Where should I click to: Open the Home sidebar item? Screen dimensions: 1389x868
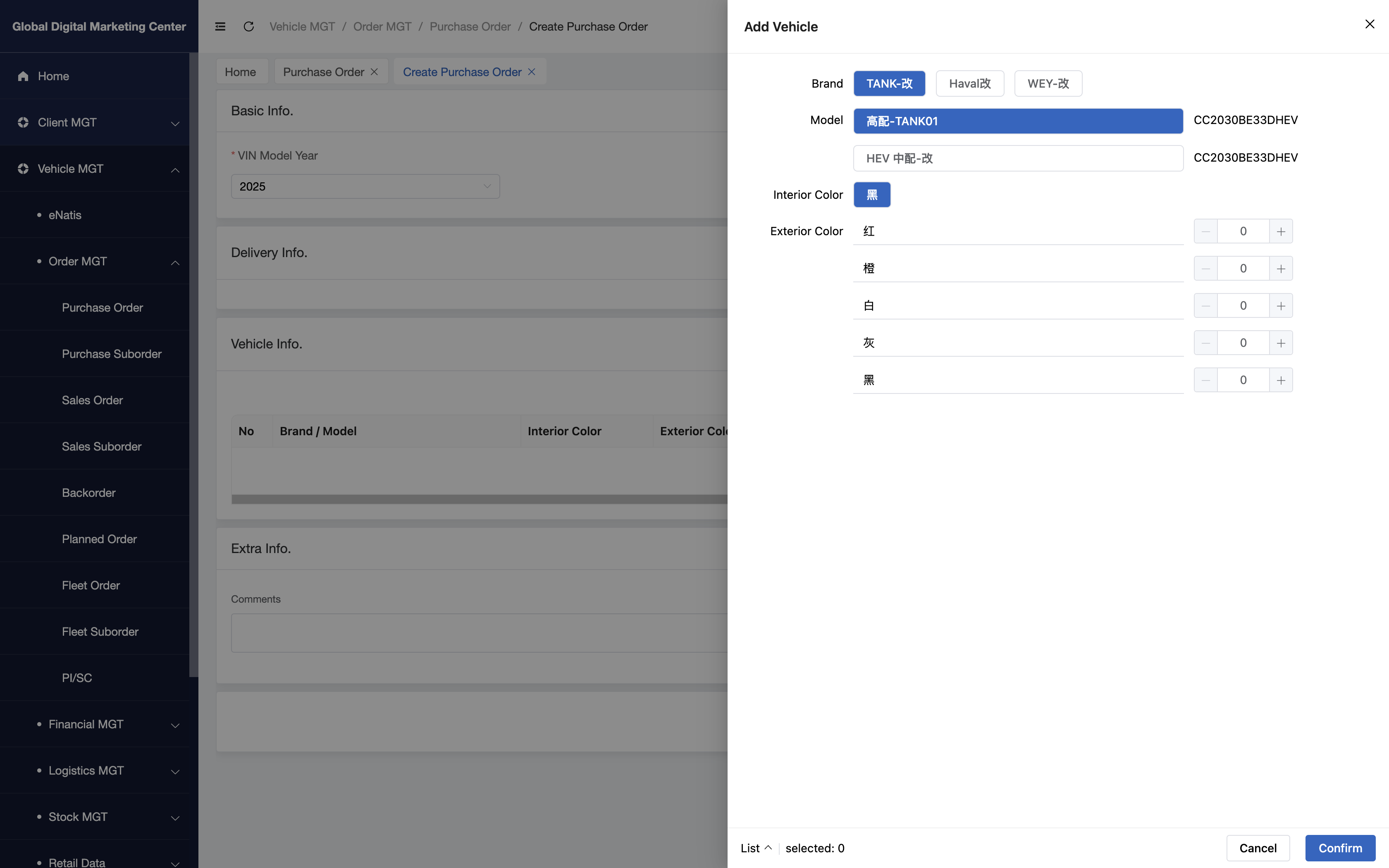click(x=95, y=76)
